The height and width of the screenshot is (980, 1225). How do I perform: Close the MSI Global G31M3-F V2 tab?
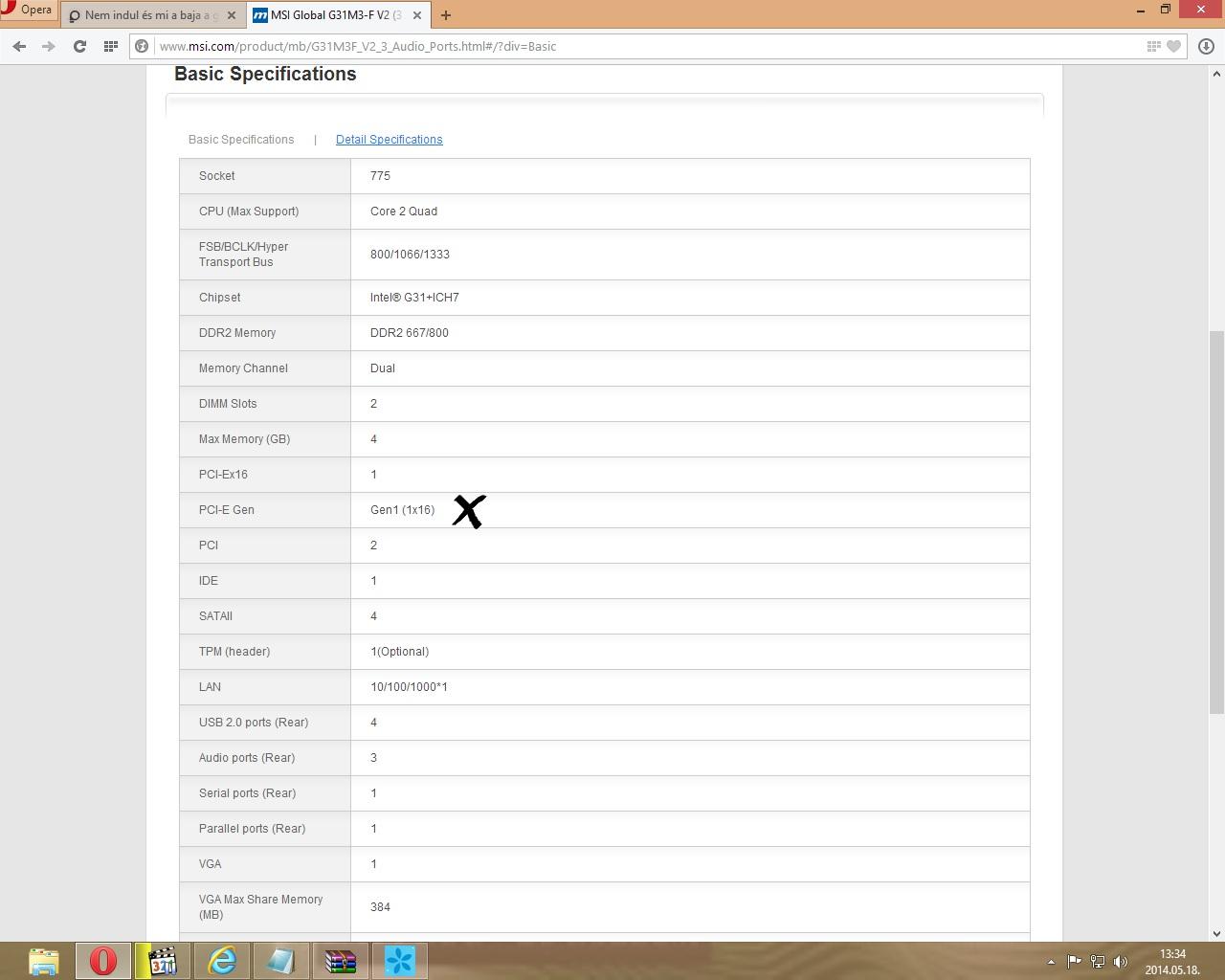(416, 15)
